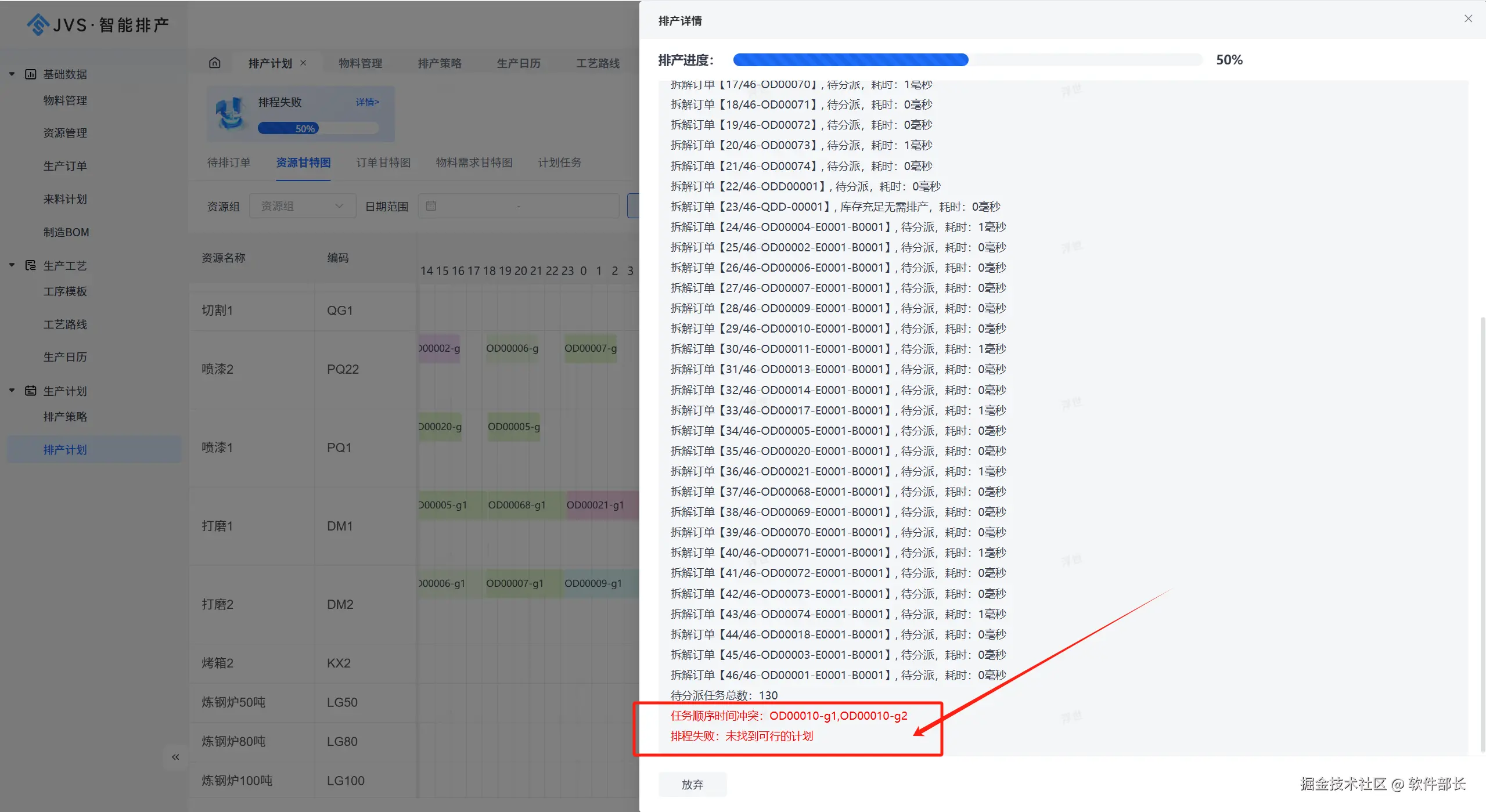Close the 排产详情 dialog
This screenshot has width=1486, height=812.
click(x=1468, y=19)
